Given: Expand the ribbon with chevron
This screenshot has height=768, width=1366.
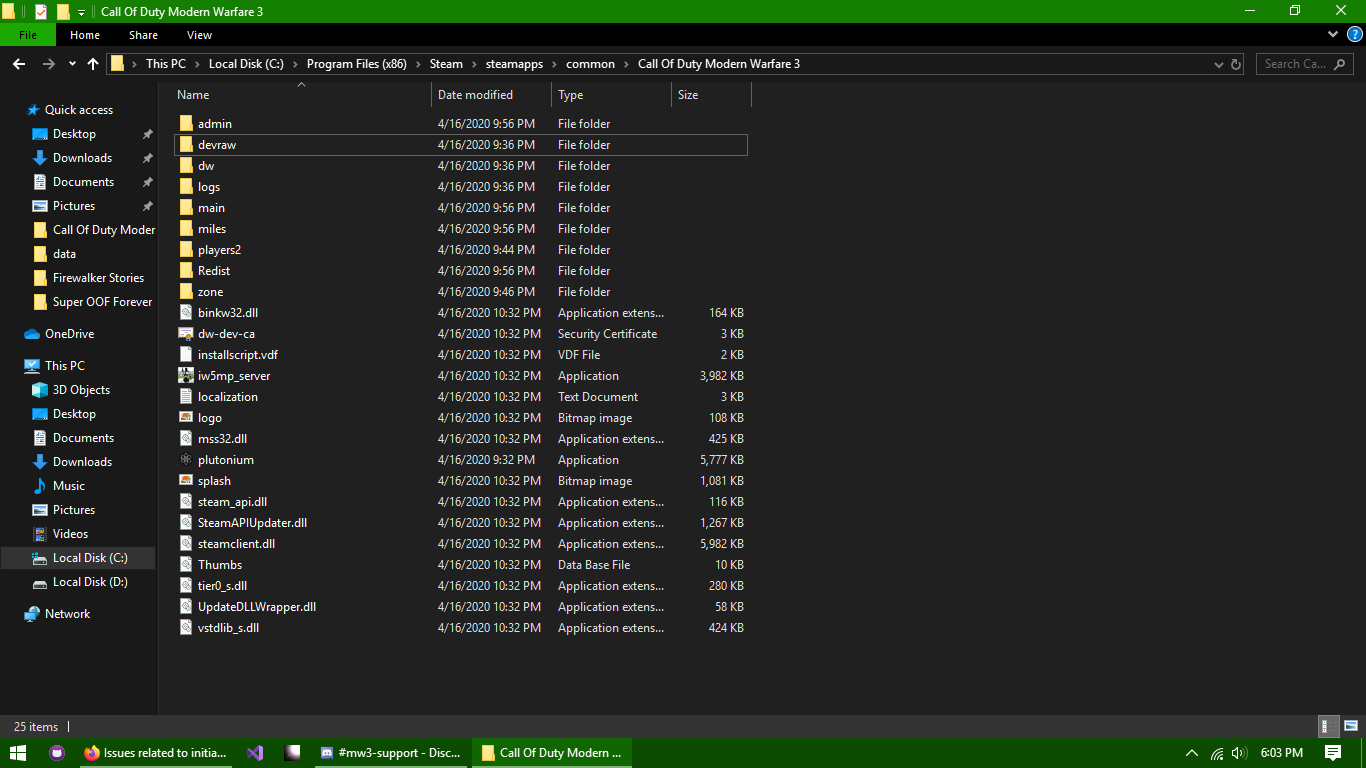Looking at the screenshot, I should pos(1333,34).
